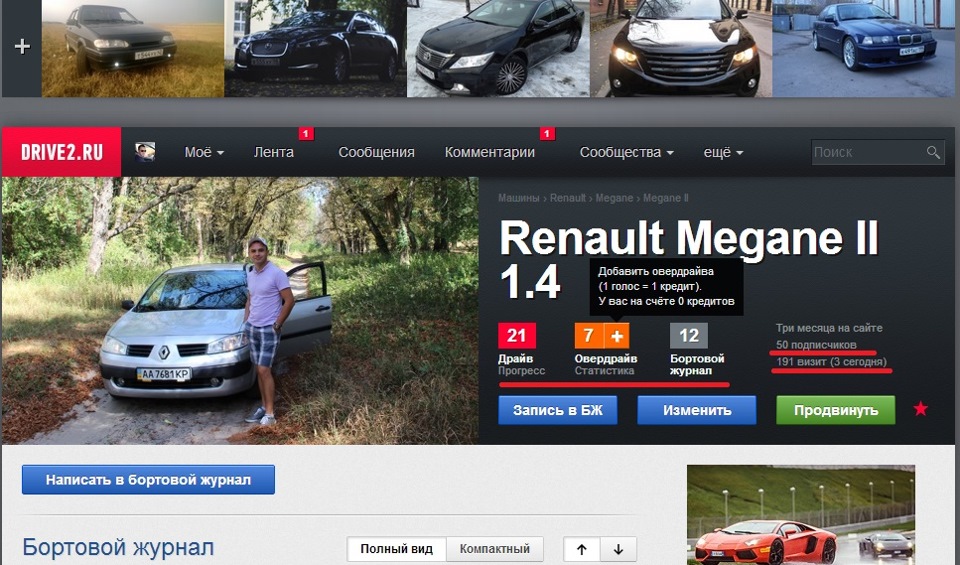Open the Лента menu item
960x565 pixels.
coord(274,152)
